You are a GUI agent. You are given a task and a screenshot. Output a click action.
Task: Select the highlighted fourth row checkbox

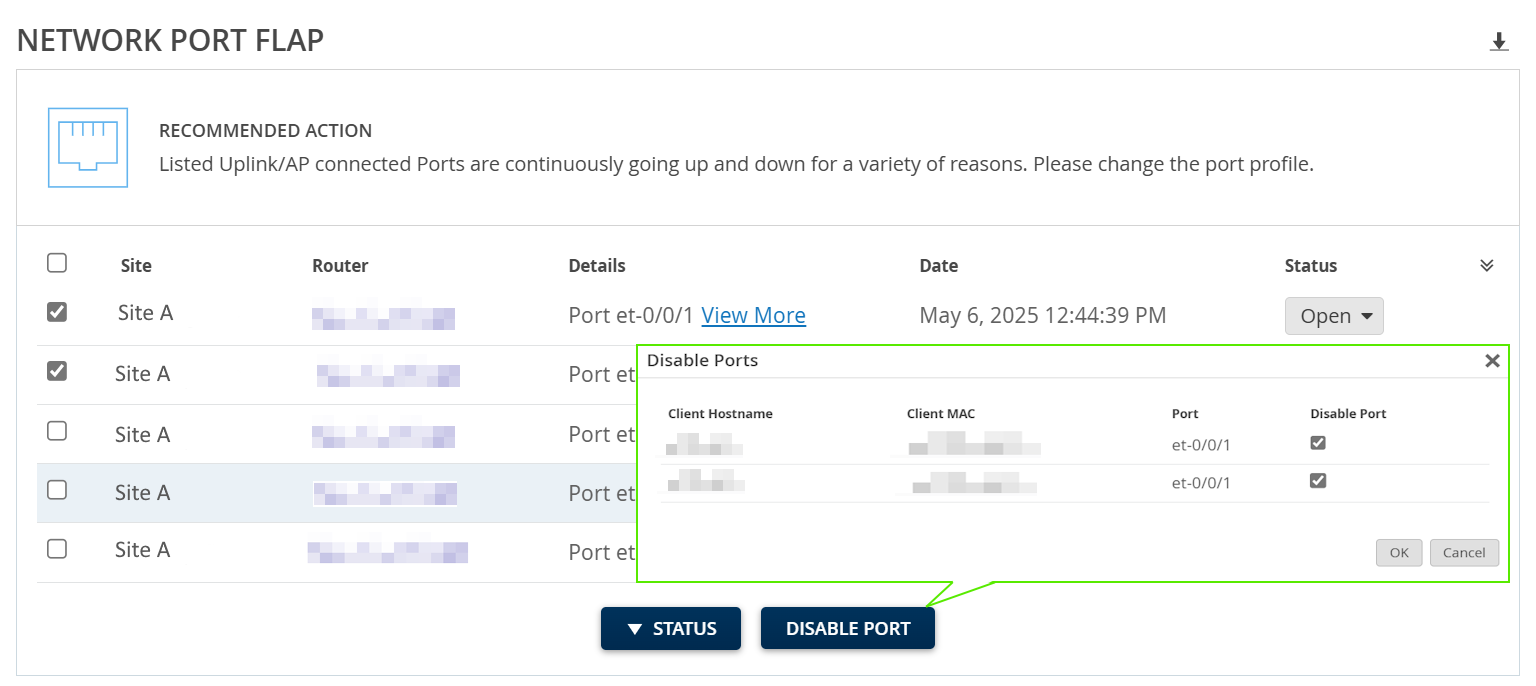[58, 490]
